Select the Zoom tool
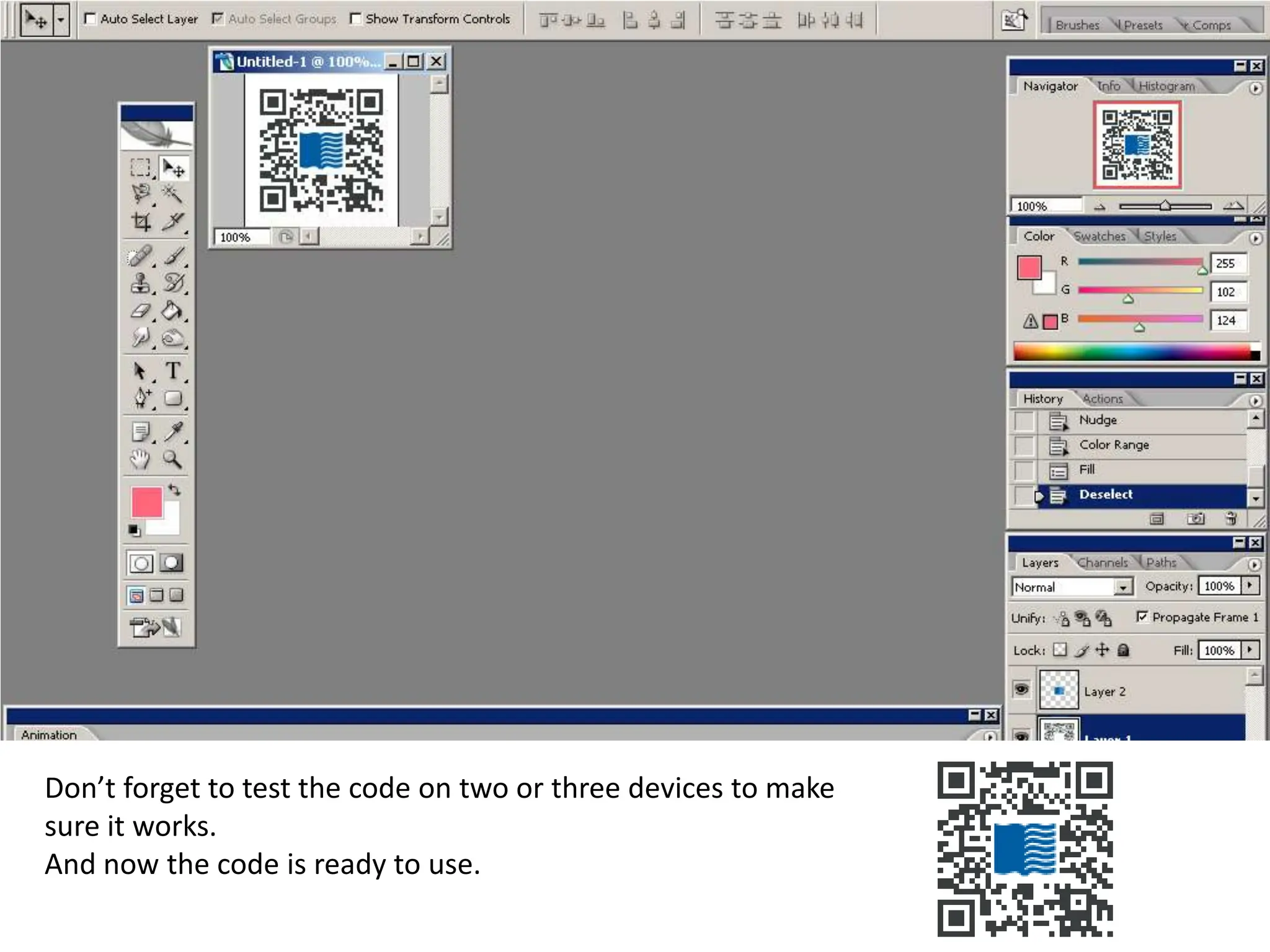The height and width of the screenshot is (952, 1270). click(174, 459)
